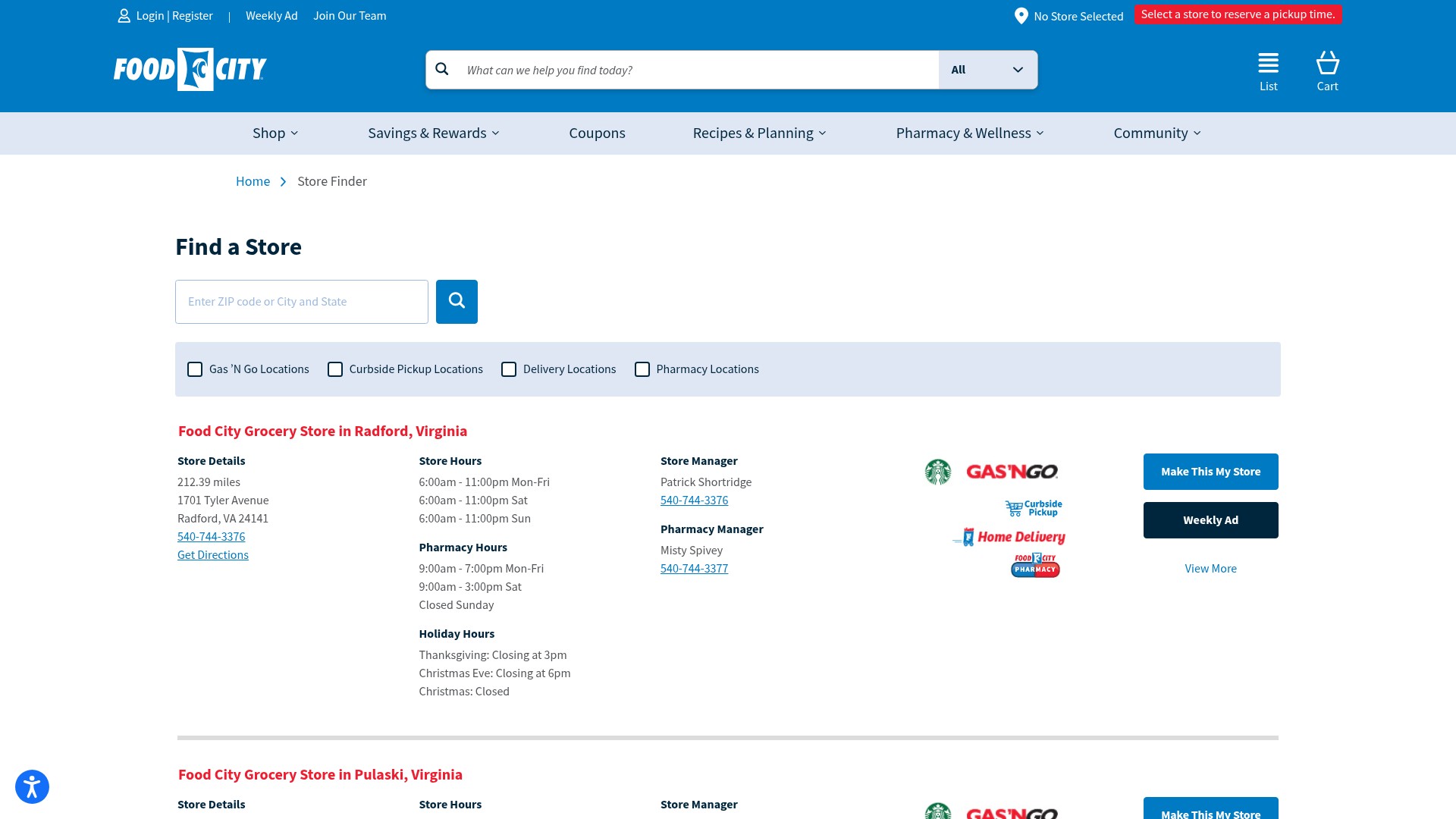Click the Curbside Pickup logo for Radford store
Image resolution: width=1456 pixels, height=819 pixels.
pos(1034,508)
